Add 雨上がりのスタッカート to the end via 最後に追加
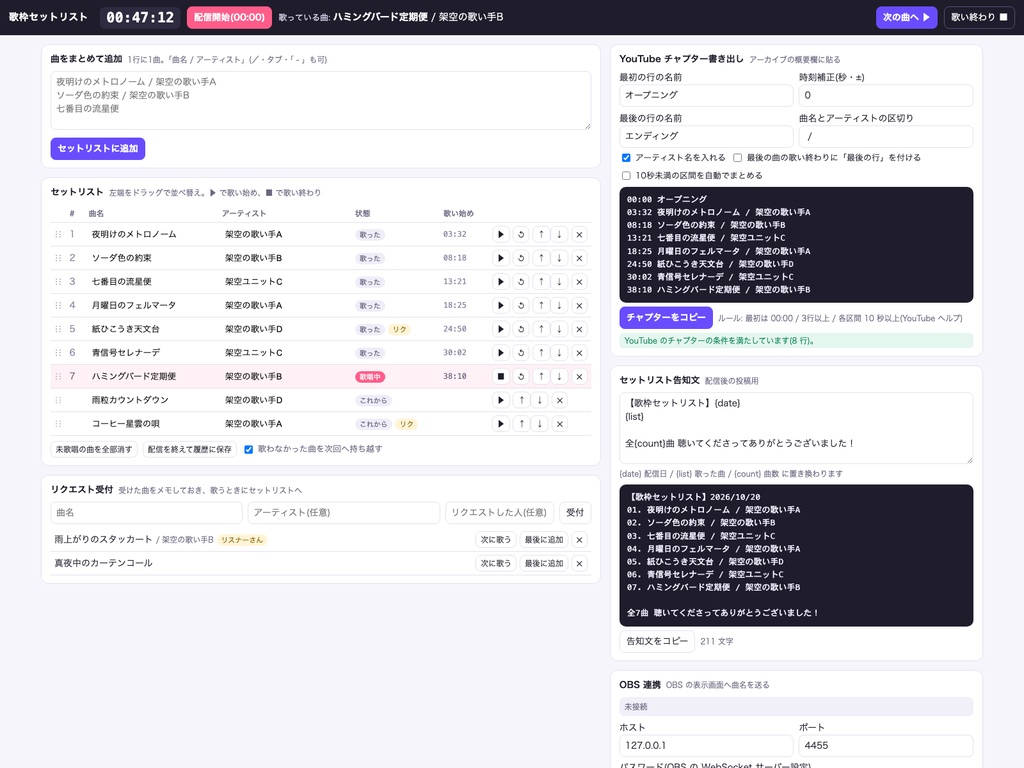 click(x=544, y=540)
